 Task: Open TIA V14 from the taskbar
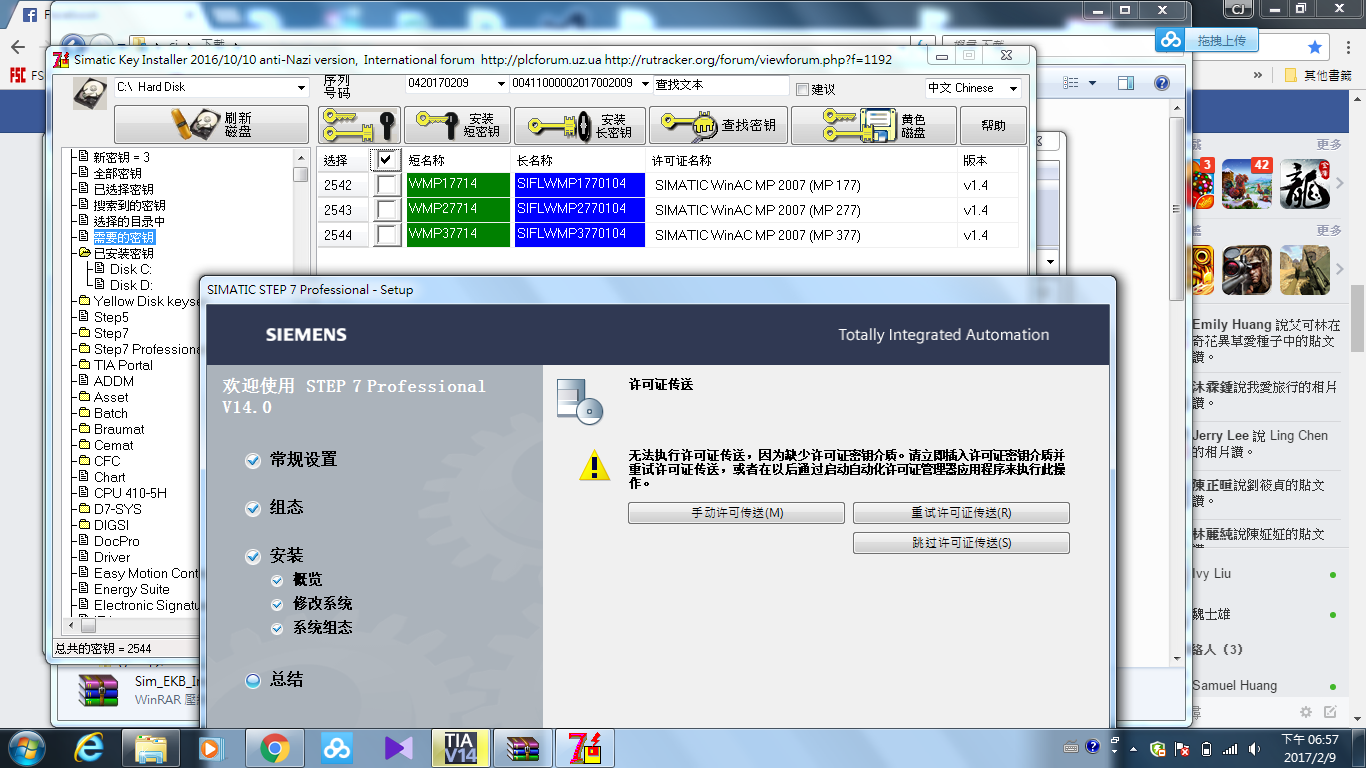click(460, 748)
